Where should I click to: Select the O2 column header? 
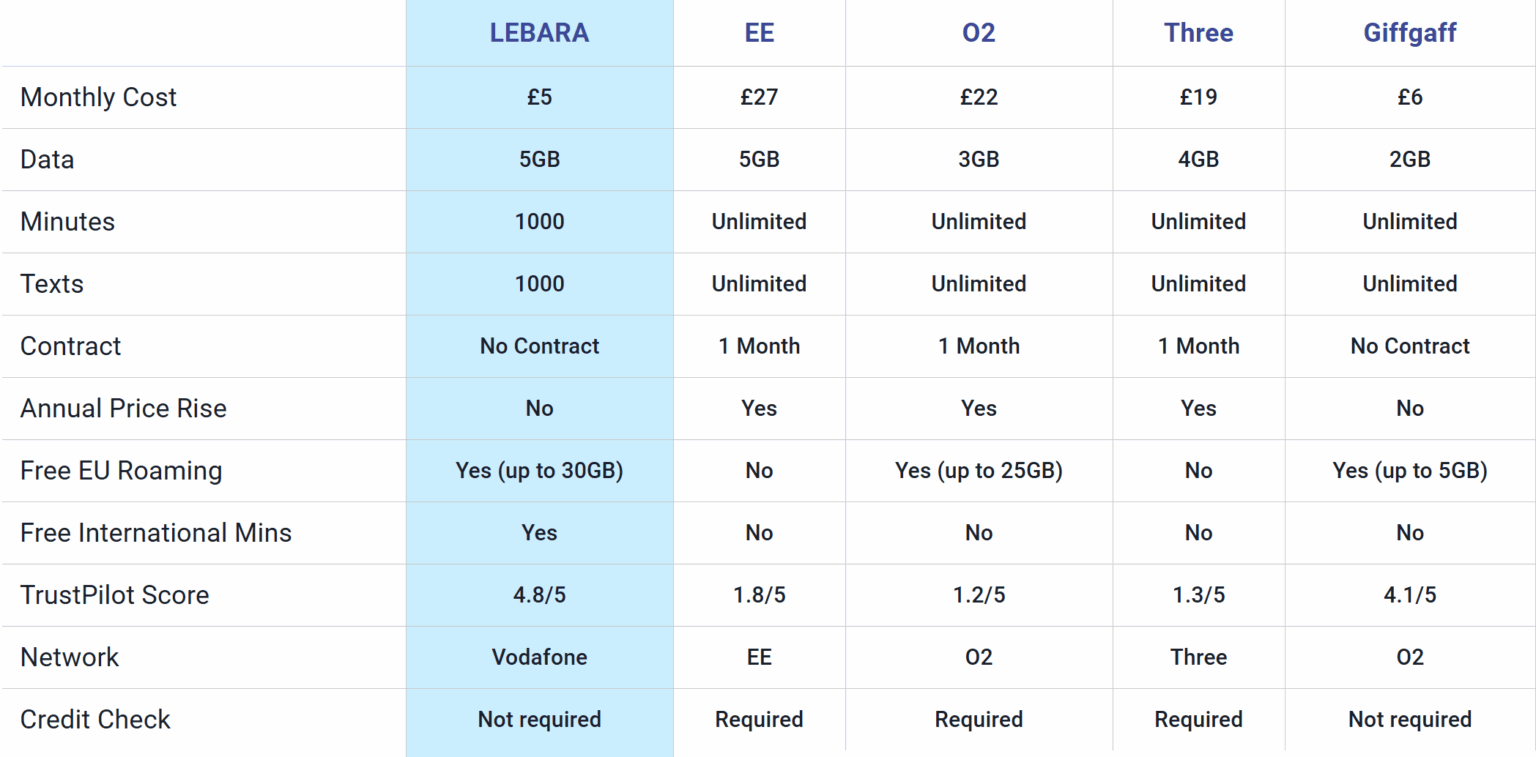click(x=978, y=32)
